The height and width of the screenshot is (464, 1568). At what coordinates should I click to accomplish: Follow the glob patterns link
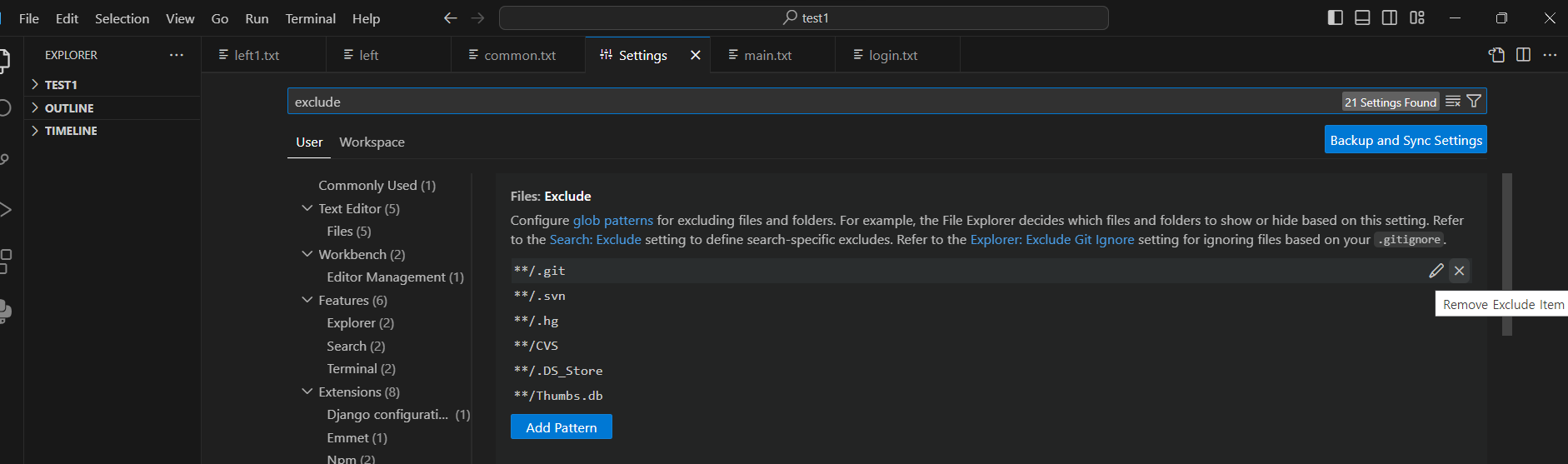click(612, 221)
